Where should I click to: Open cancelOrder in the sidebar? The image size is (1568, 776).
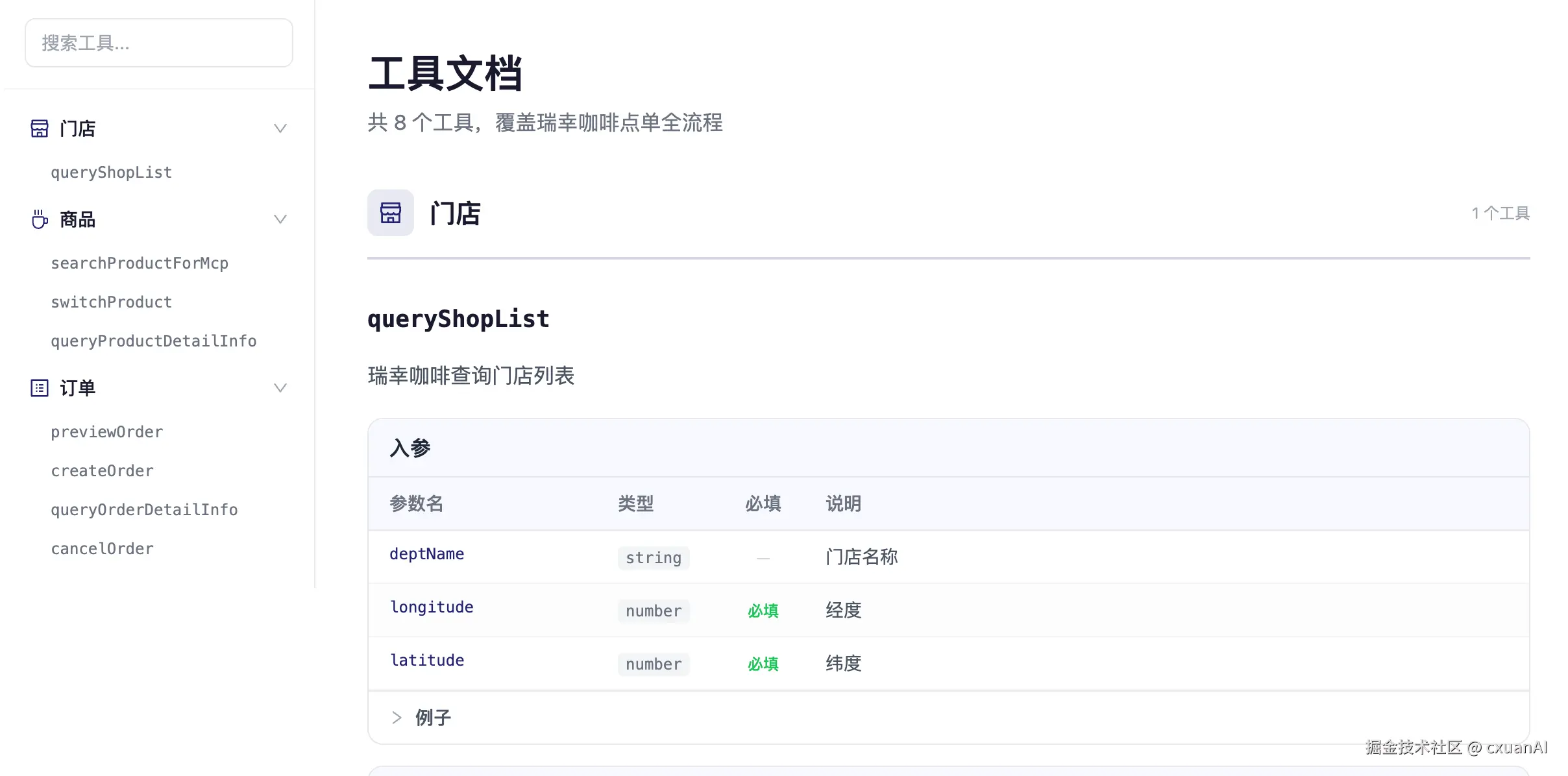[x=103, y=549]
